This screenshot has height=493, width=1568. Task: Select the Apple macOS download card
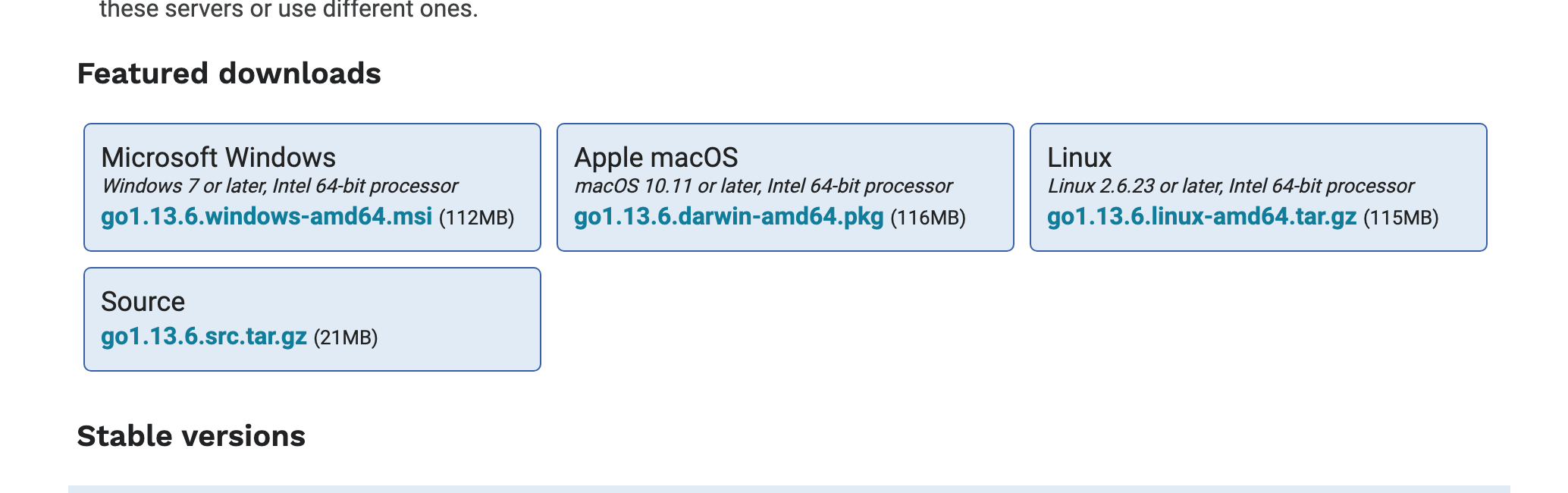[786, 186]
